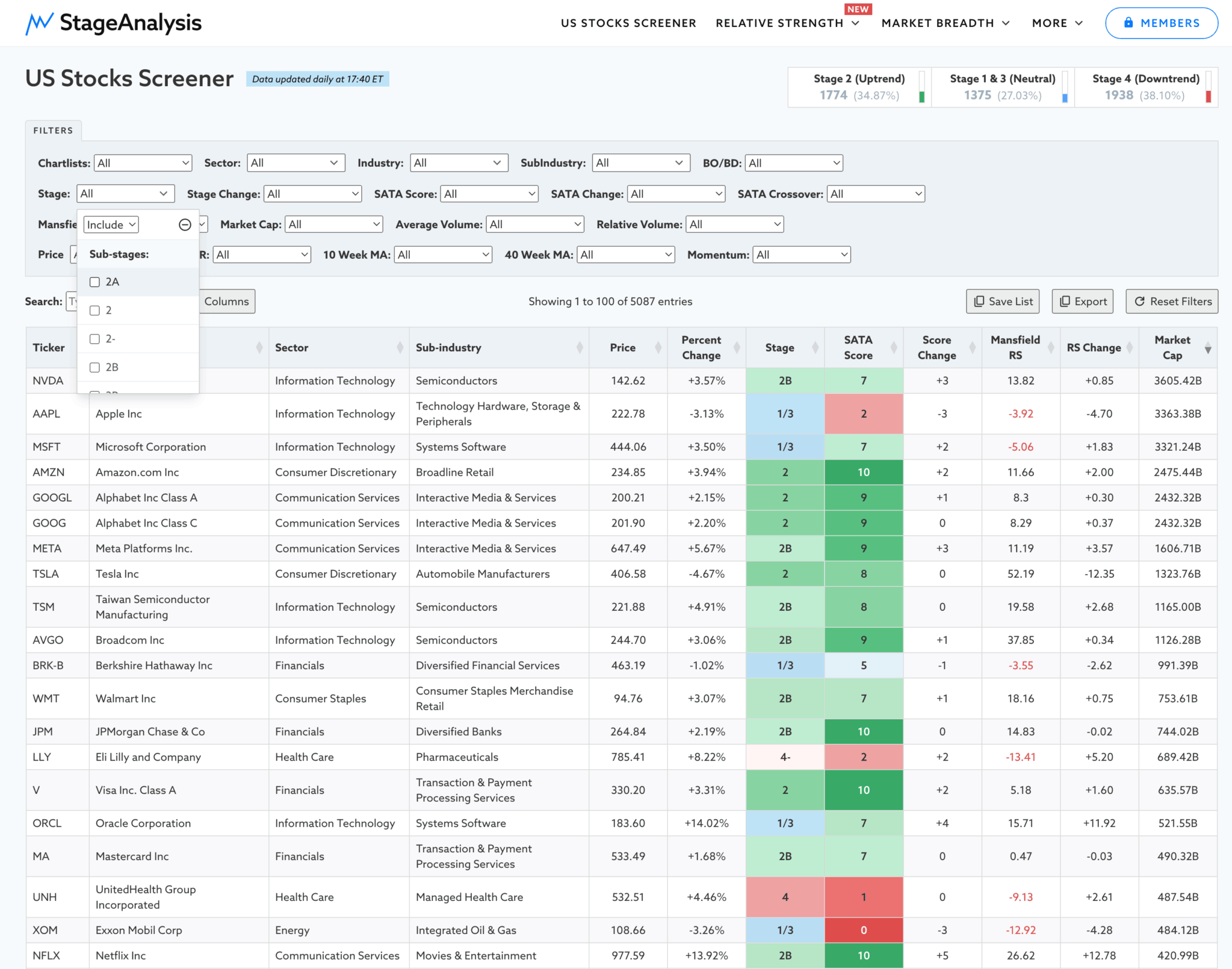Screen dimensions: 1232x969
Task: Sort by SATA Score column arrows
Action: [x=894, y=347]
